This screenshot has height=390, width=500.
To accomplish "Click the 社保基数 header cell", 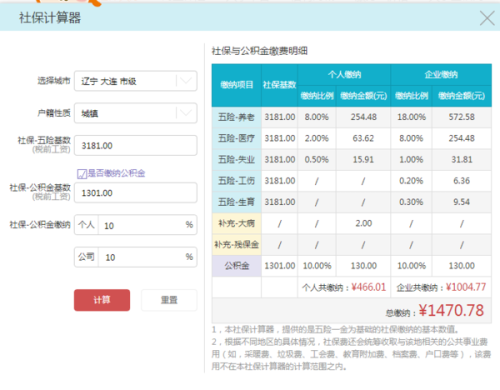I will 280,85.
